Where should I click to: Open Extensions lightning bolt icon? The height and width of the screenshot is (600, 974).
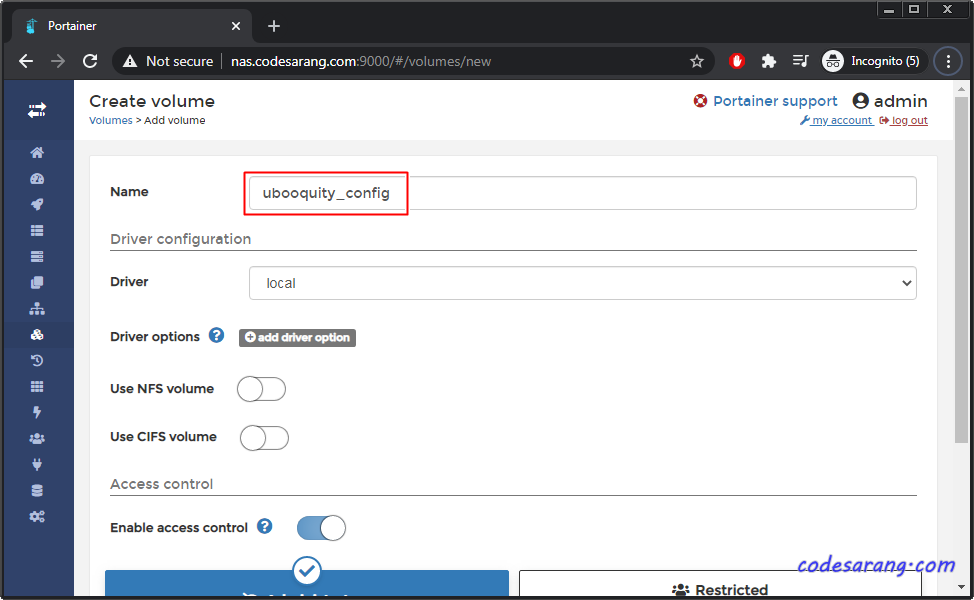[x=37, y=412]
